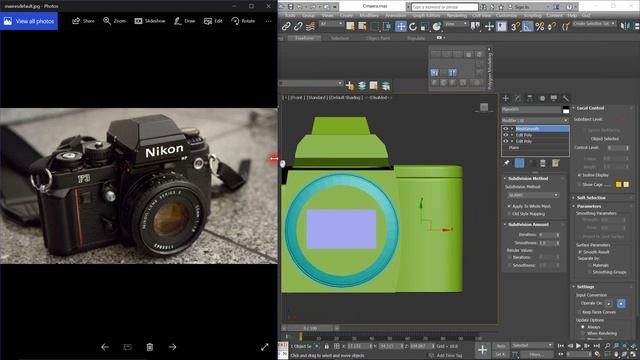Click the Bind to Space Warp icon

pyautogui.click(x=311, y=27)
